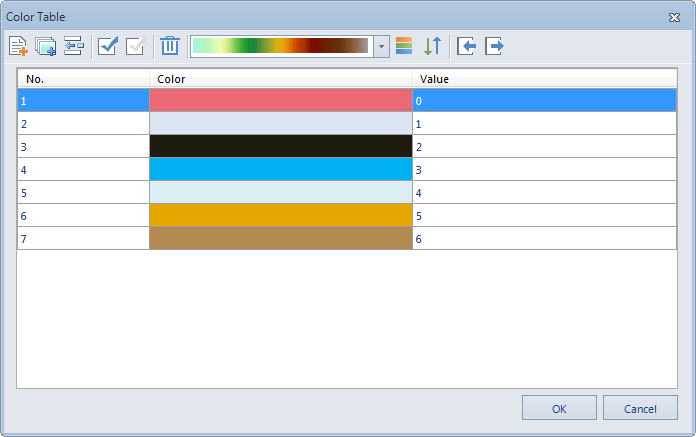
Task: Click the import color table icon
Action: coord(467,46)
